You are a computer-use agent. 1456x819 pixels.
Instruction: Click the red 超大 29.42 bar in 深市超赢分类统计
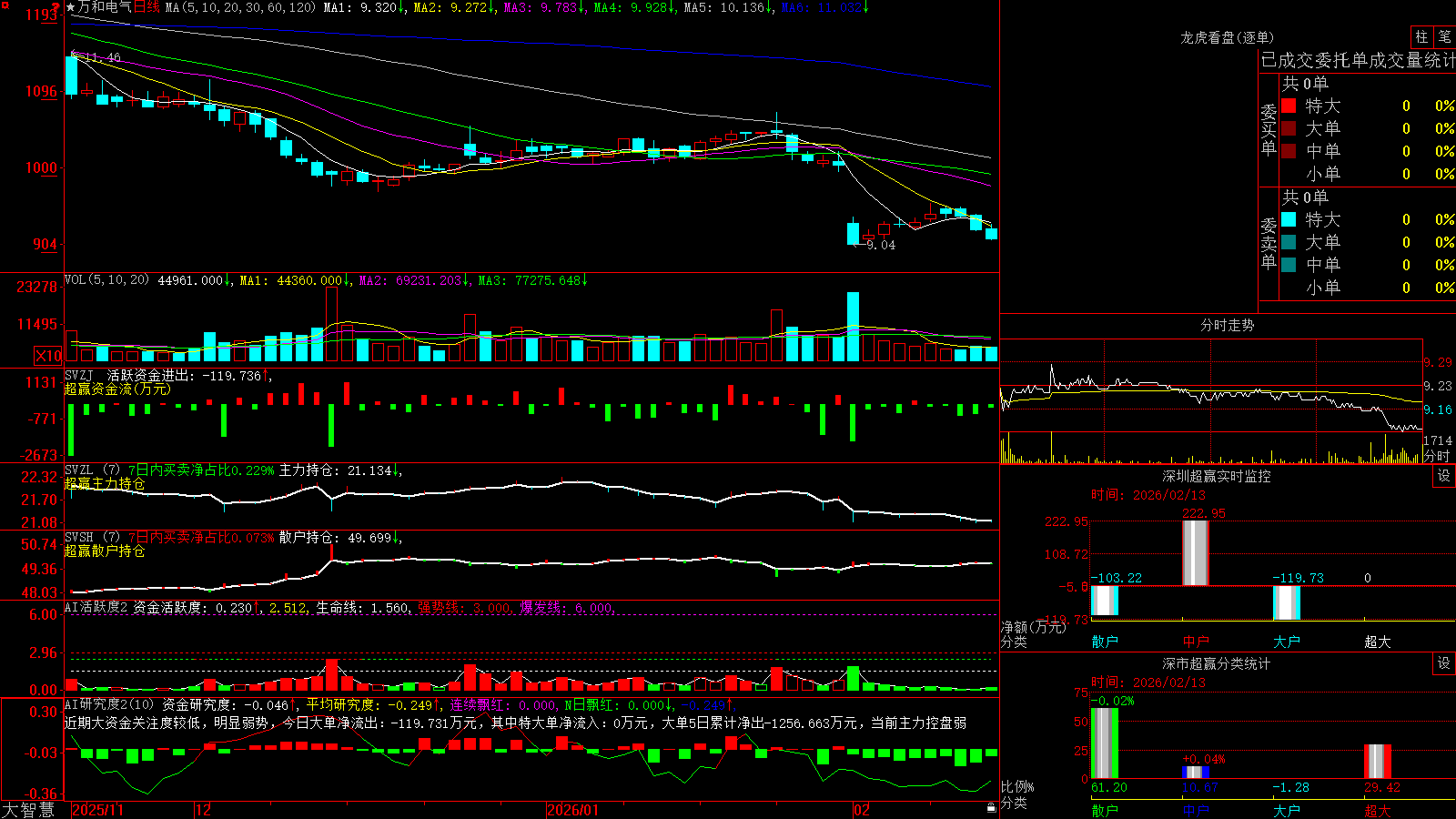(x=1378, y=762)
